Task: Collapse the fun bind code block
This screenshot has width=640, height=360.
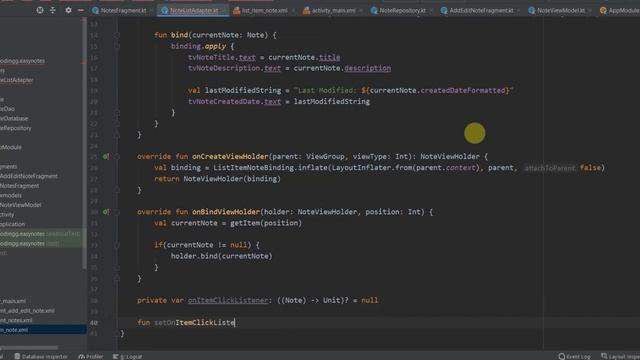Action: (117, 36)
